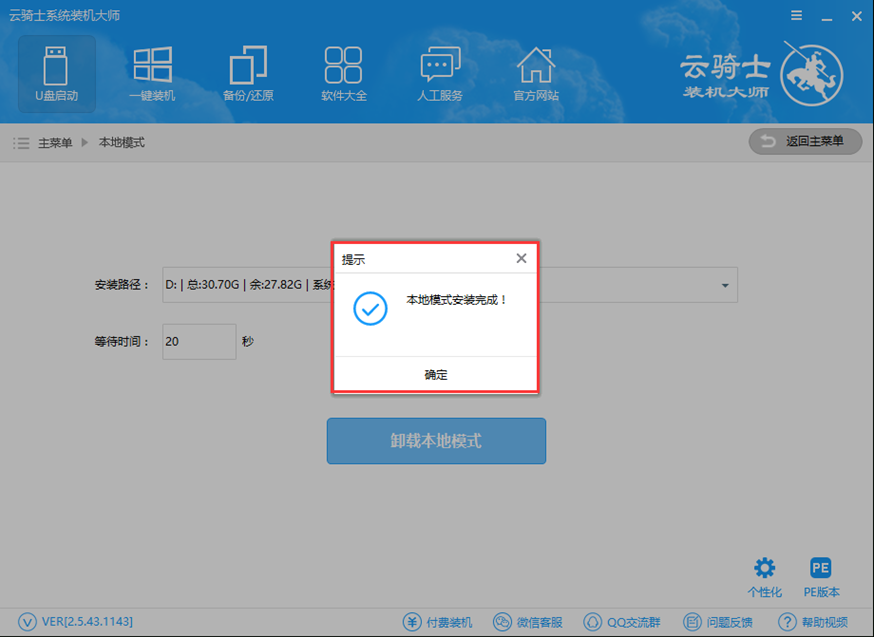The image size is (874, 637).
Task: Open 微信客服 in status bar
Action: tap(528, 622)
